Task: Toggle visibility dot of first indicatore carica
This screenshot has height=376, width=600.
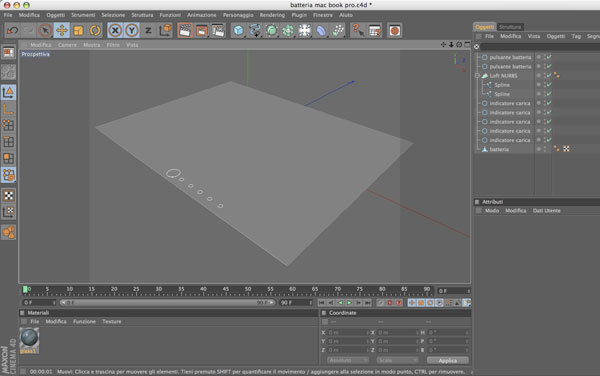Action: (x=539, y=103)
